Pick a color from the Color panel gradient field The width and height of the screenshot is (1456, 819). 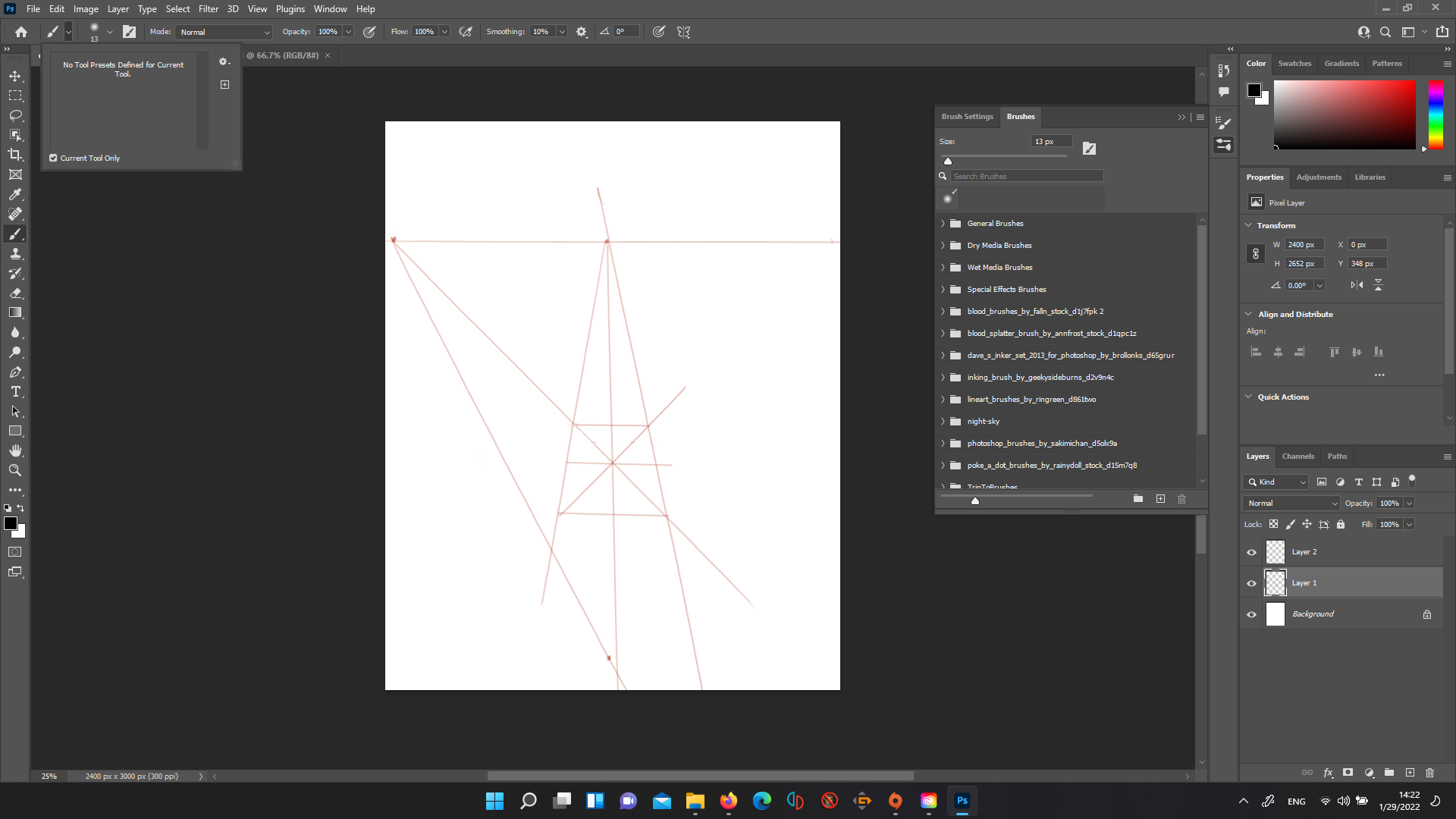(x=1345, y=114)
